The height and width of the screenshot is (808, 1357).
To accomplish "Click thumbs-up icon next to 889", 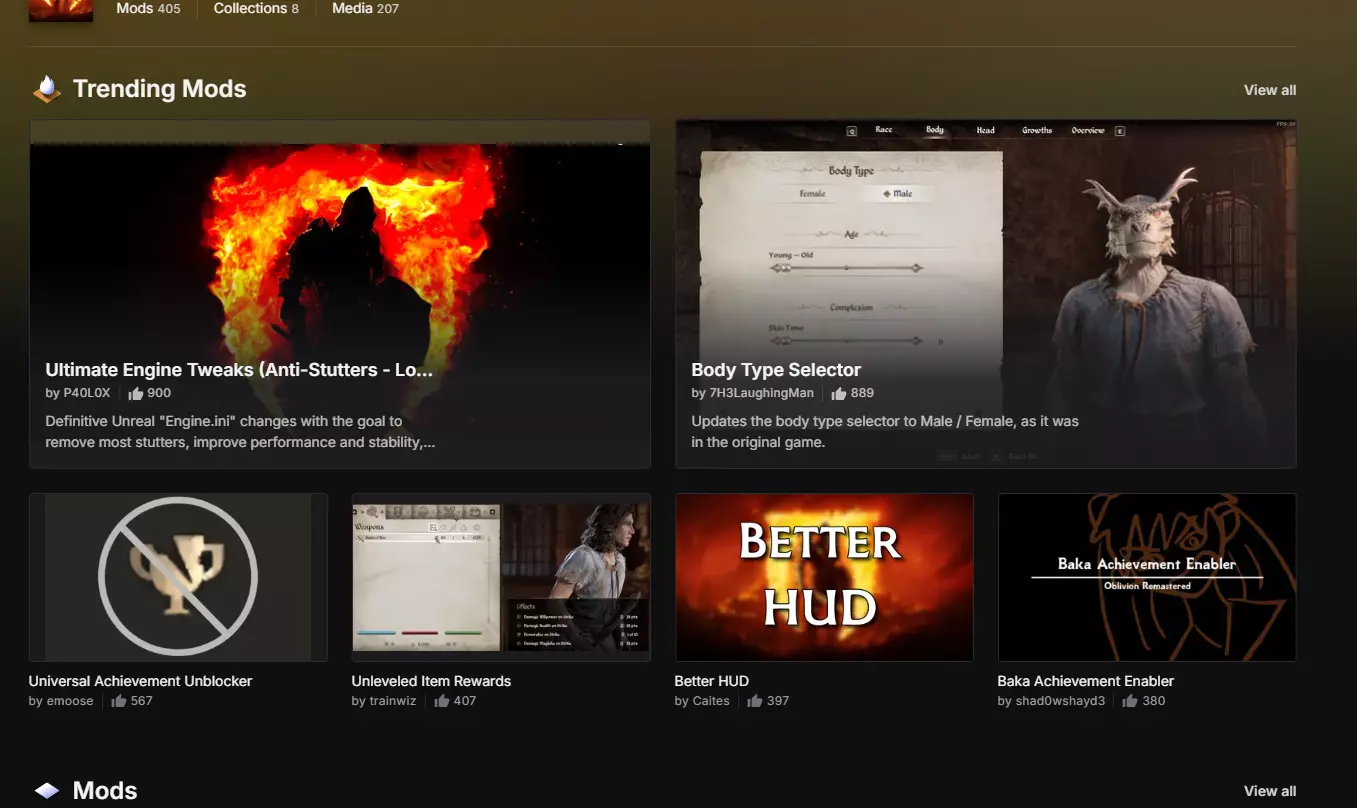I will coord(839,393).
